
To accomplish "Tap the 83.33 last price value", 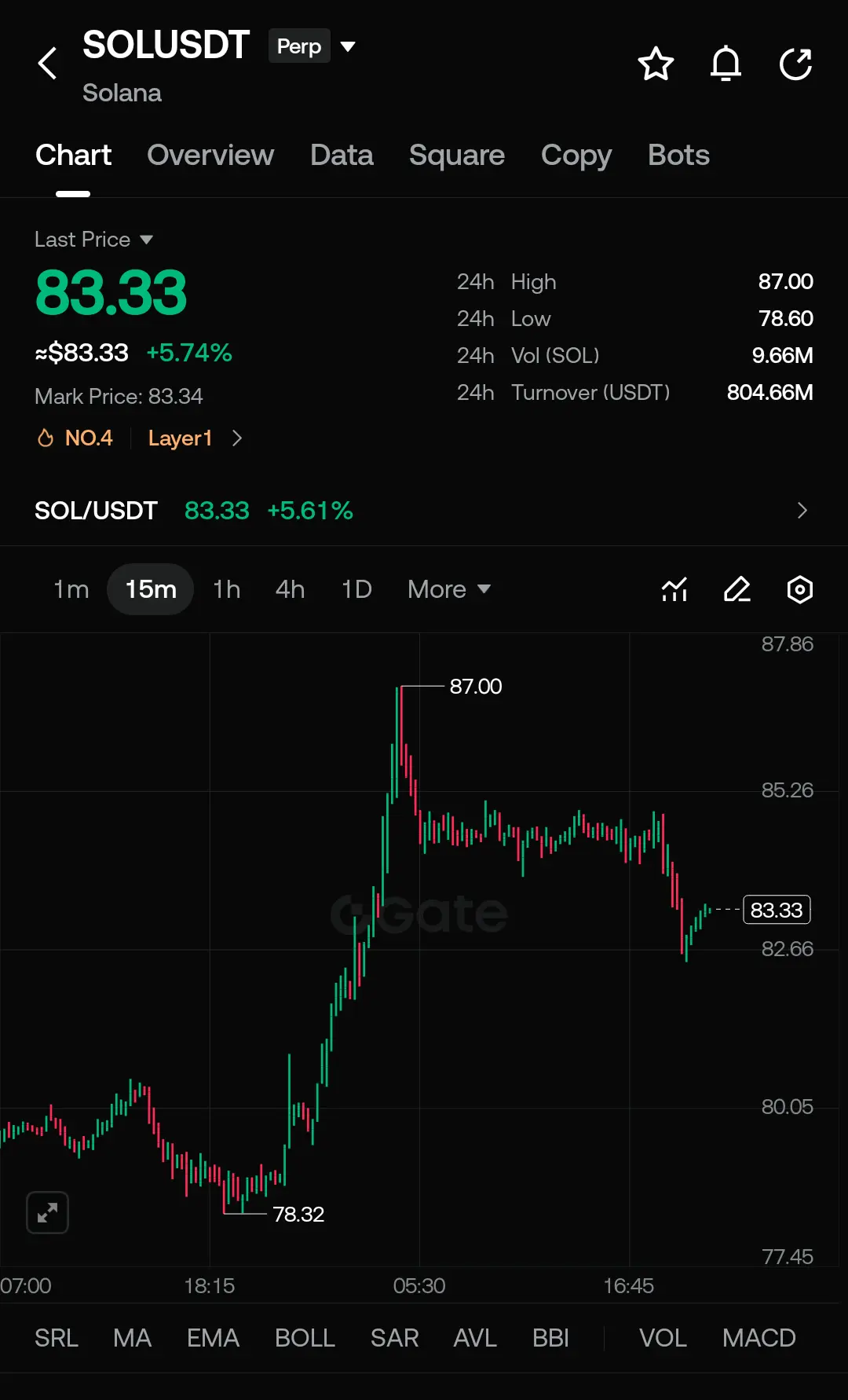I will point(111,293).
